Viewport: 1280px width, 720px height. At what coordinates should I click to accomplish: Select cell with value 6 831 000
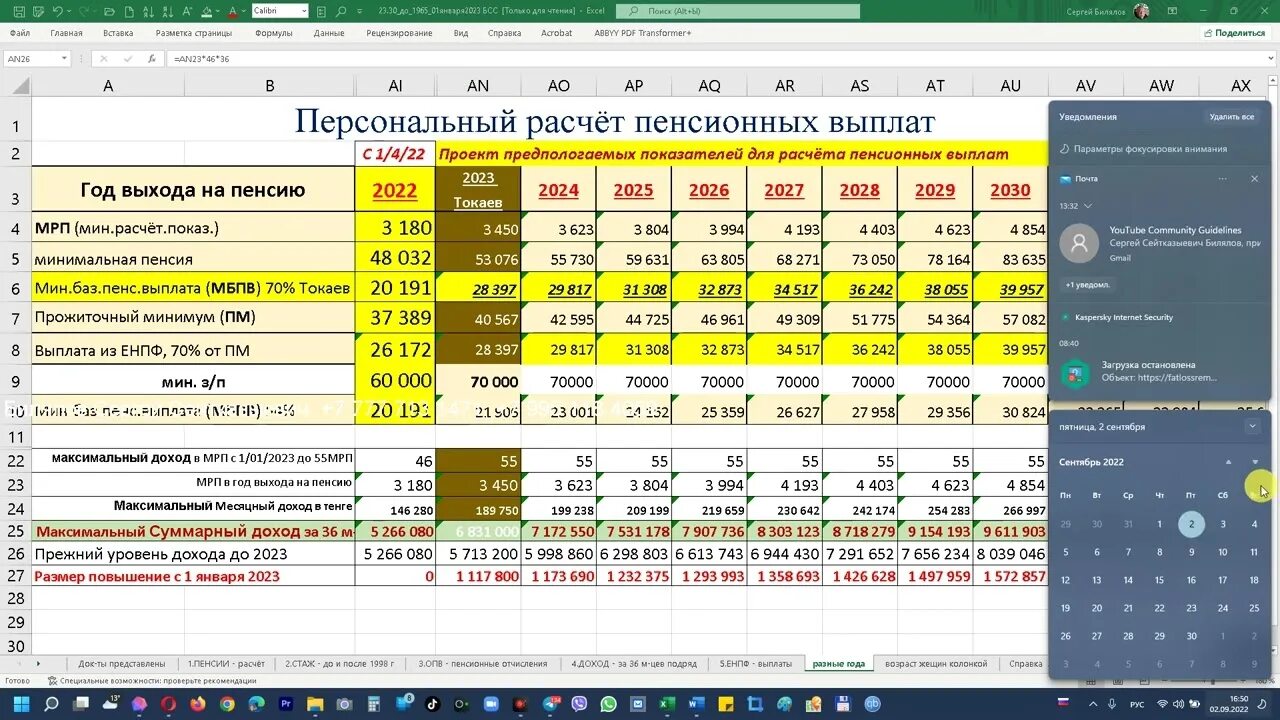(478, 532)
